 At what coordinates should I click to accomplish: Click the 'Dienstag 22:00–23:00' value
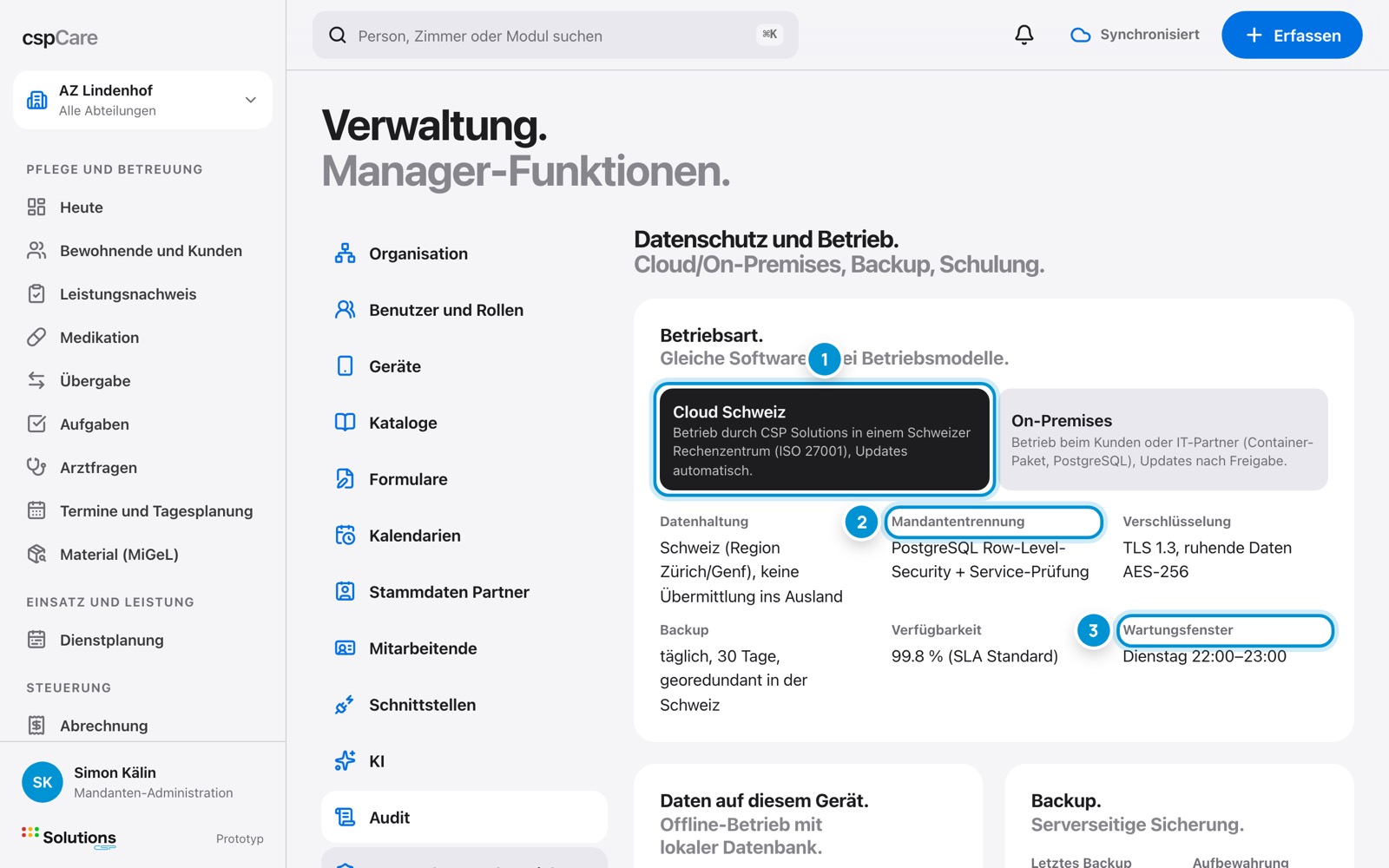[x=1204, y=656]
